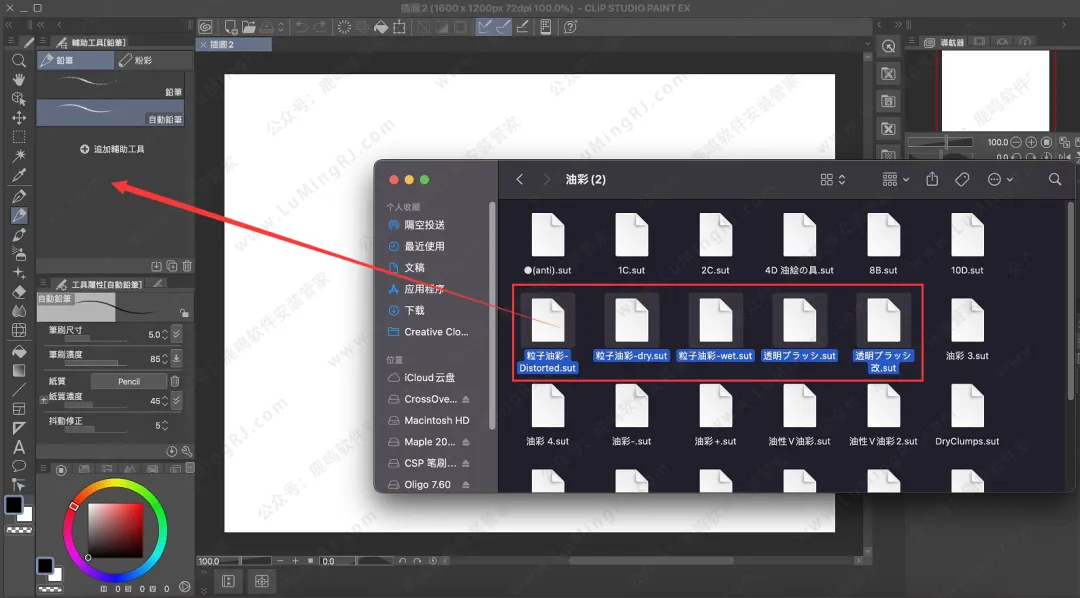1080x598 pixels.
Task: Select the Eraser tool
Action: pos(18,292)
